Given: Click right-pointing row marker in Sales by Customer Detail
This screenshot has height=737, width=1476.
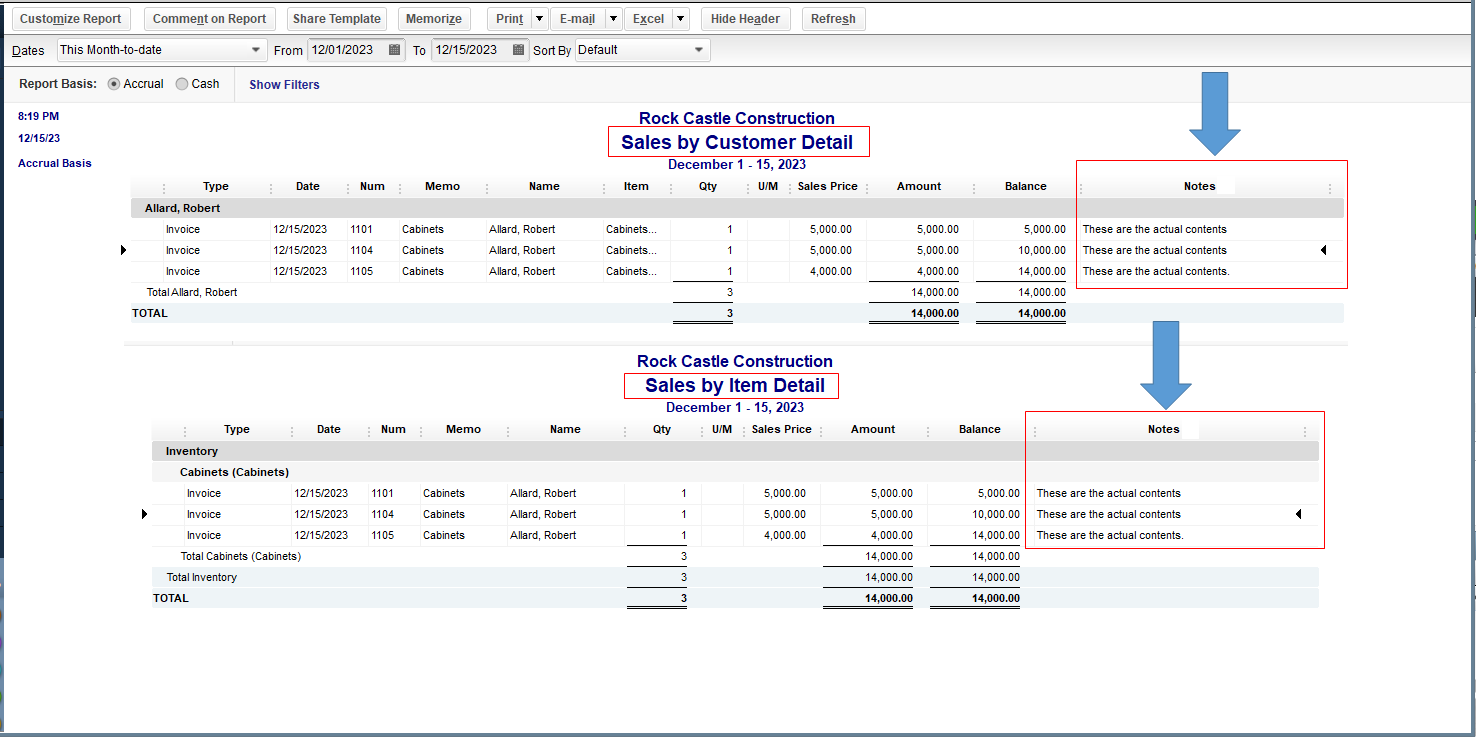Looking at the screenshot, I should 123,250.
